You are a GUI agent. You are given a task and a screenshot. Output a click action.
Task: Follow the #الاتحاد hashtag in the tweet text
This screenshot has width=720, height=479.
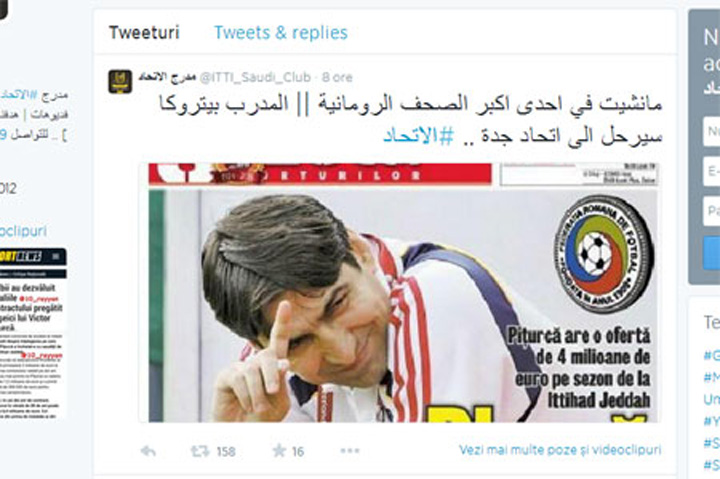coord(418,136)
